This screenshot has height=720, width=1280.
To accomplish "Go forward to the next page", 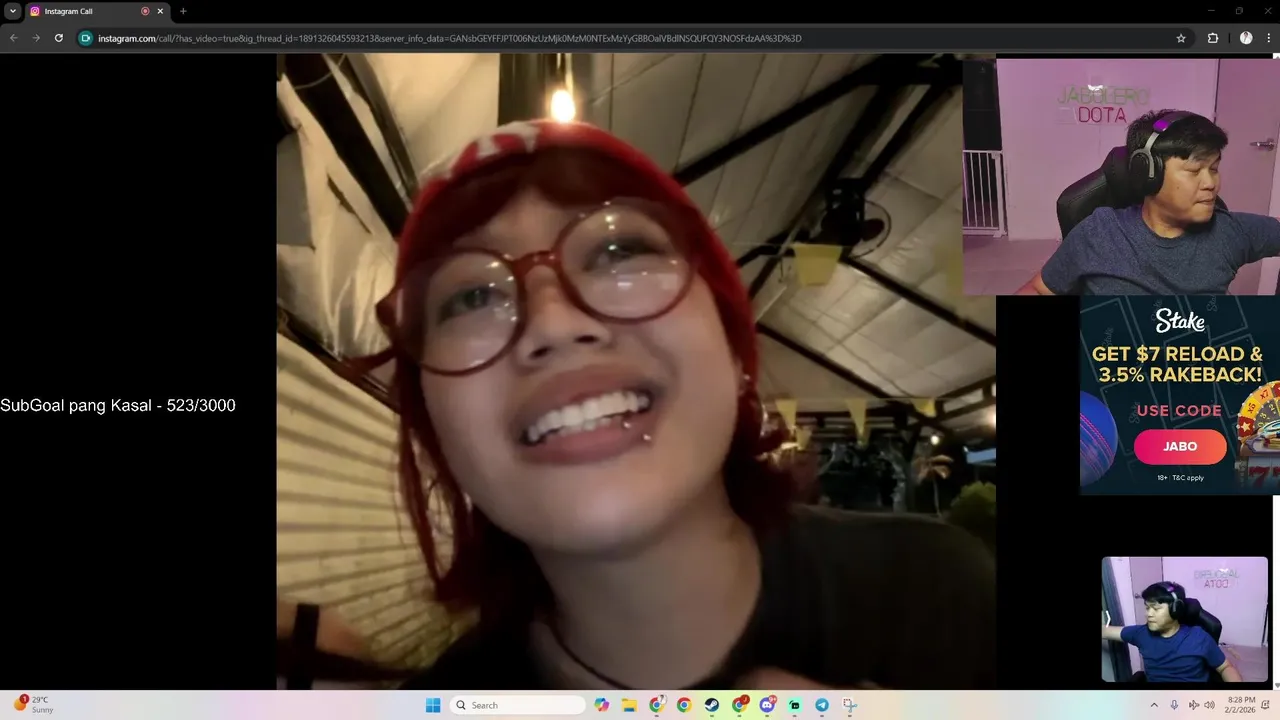I will point(36,38).
